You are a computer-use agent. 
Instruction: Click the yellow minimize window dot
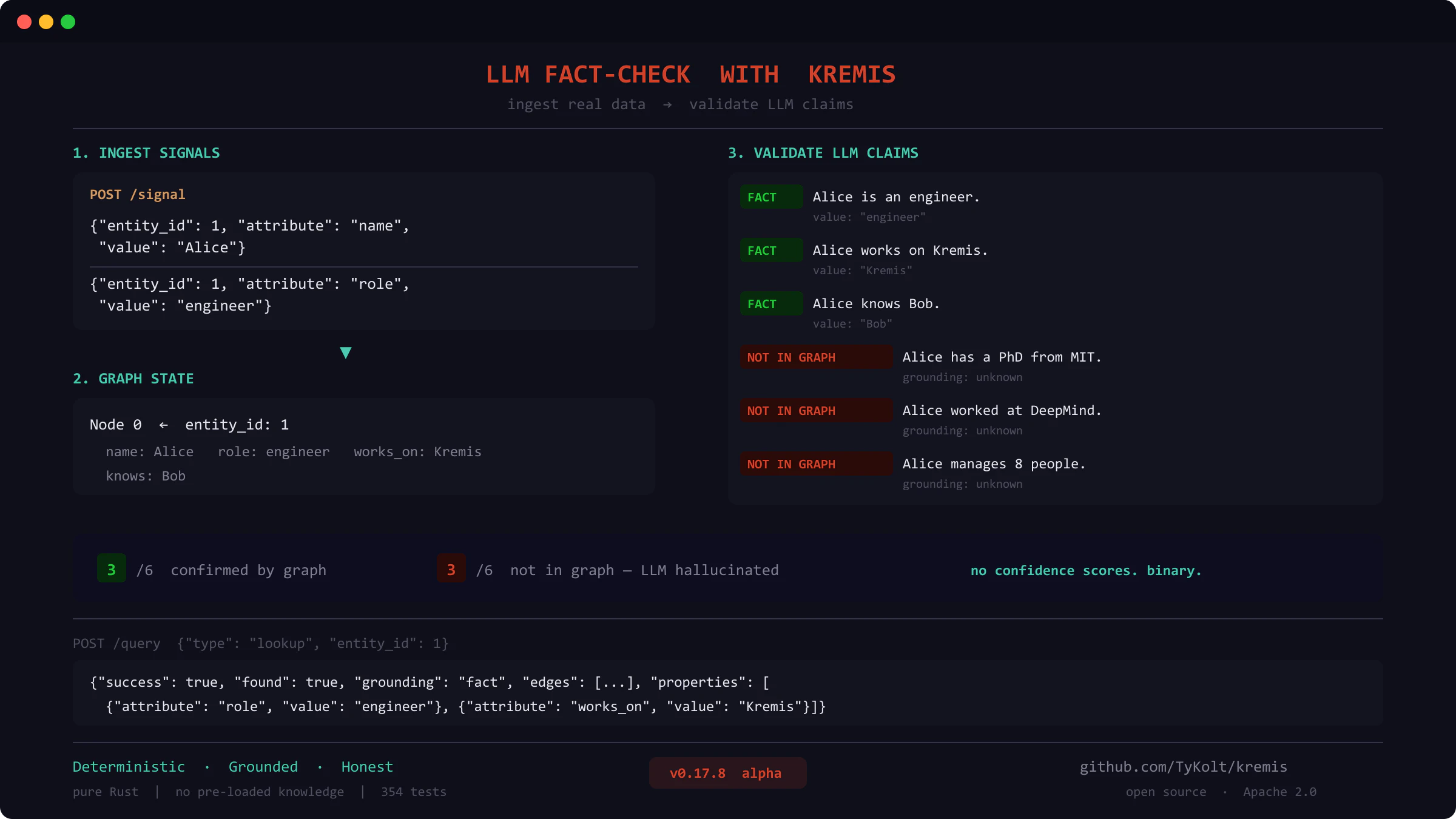[46, 22]
